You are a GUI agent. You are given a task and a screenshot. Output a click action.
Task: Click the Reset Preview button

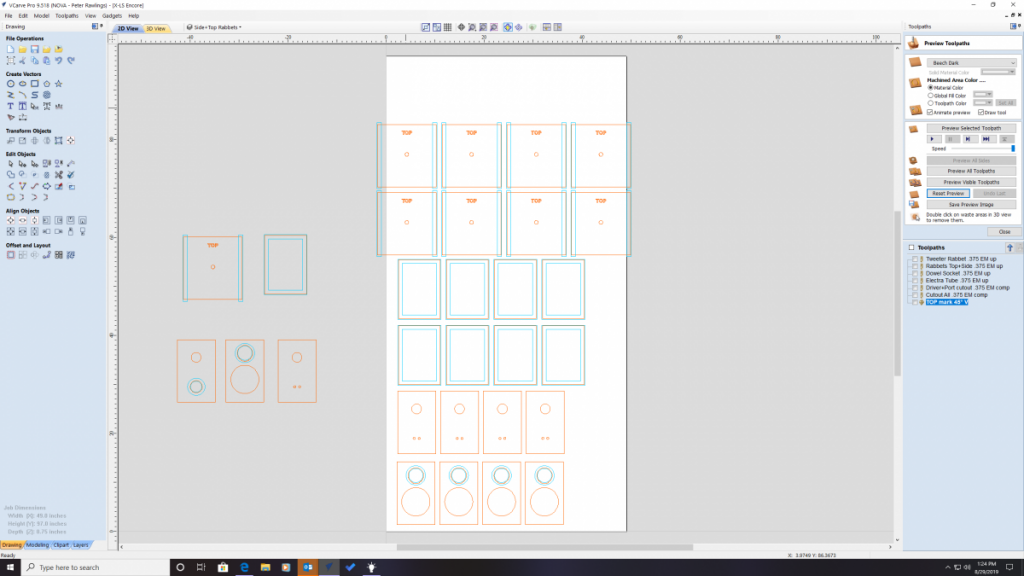[947, 193]
